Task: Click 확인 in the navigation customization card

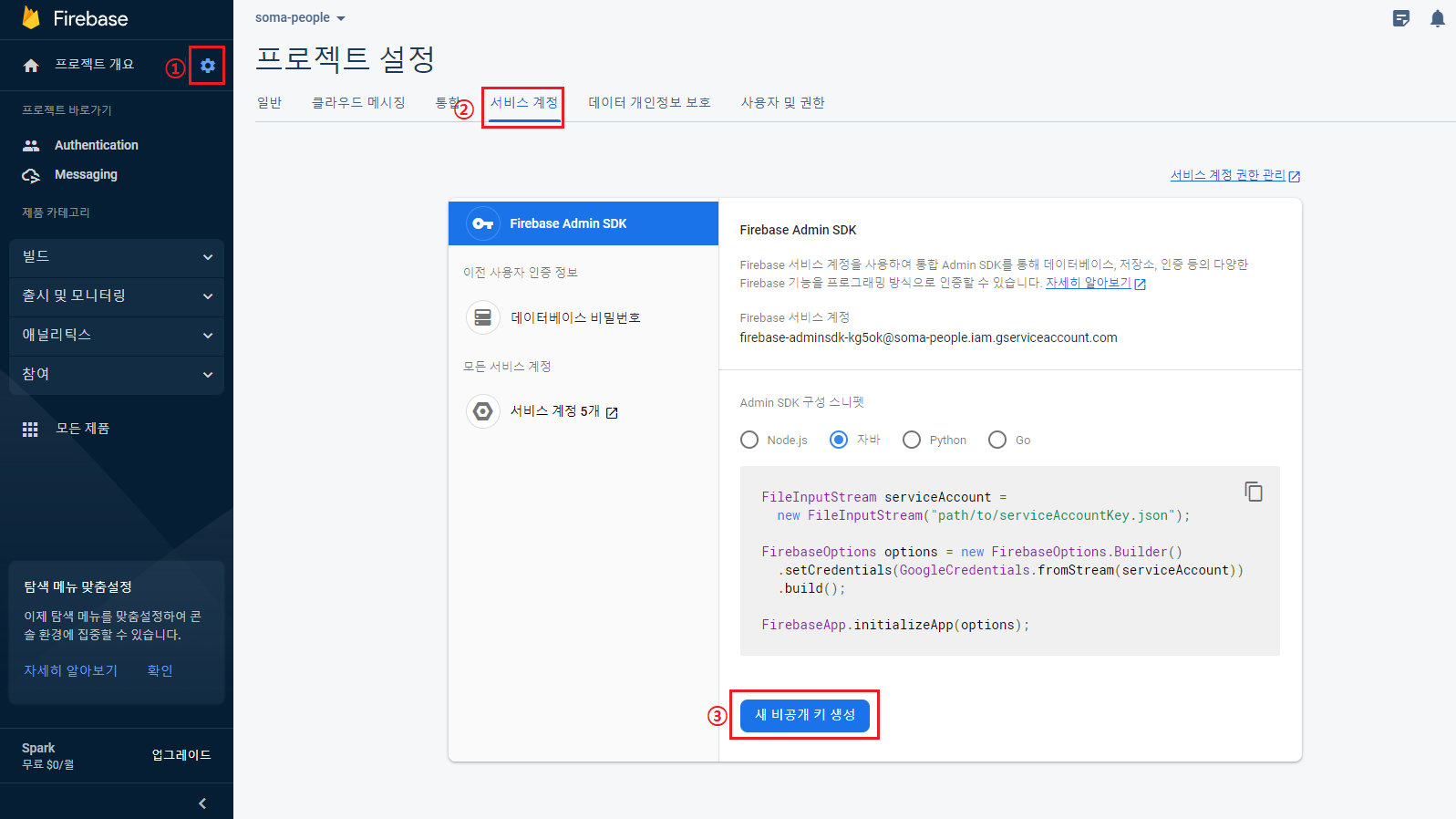Action: 160,670
